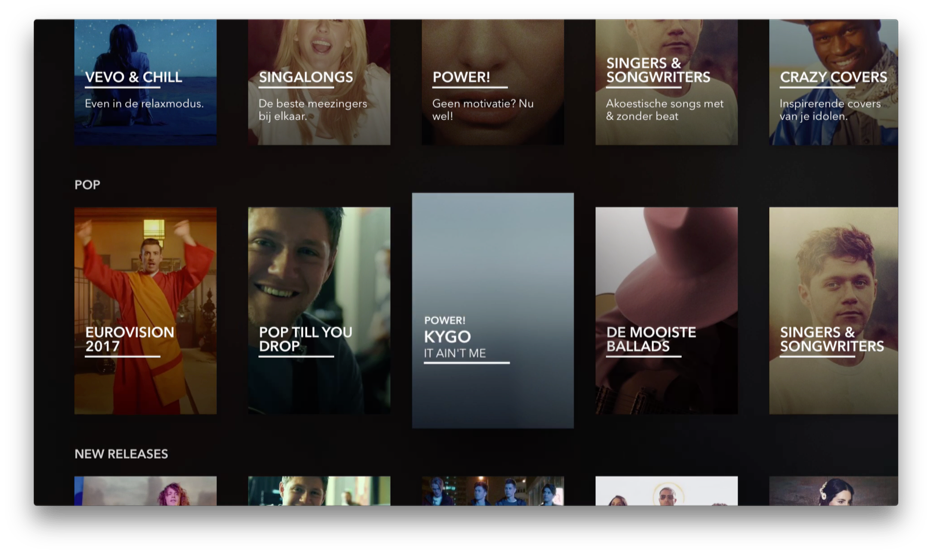Play Kygo It Ain't Me focused card
Image resolution: width=931 pixels, height=553 pixels.
(493, 310)
